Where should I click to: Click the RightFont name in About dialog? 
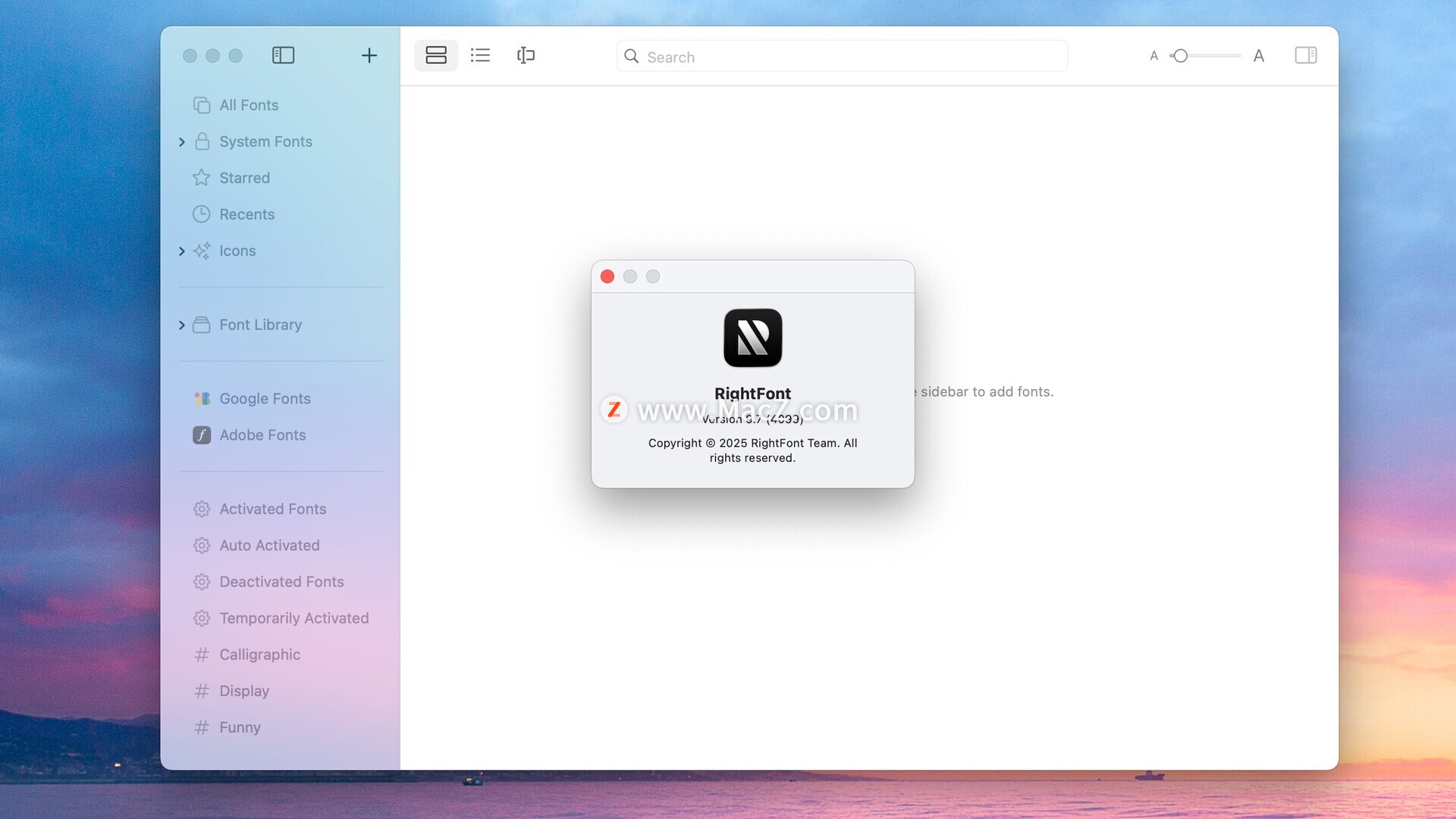[x=753, y=394]
